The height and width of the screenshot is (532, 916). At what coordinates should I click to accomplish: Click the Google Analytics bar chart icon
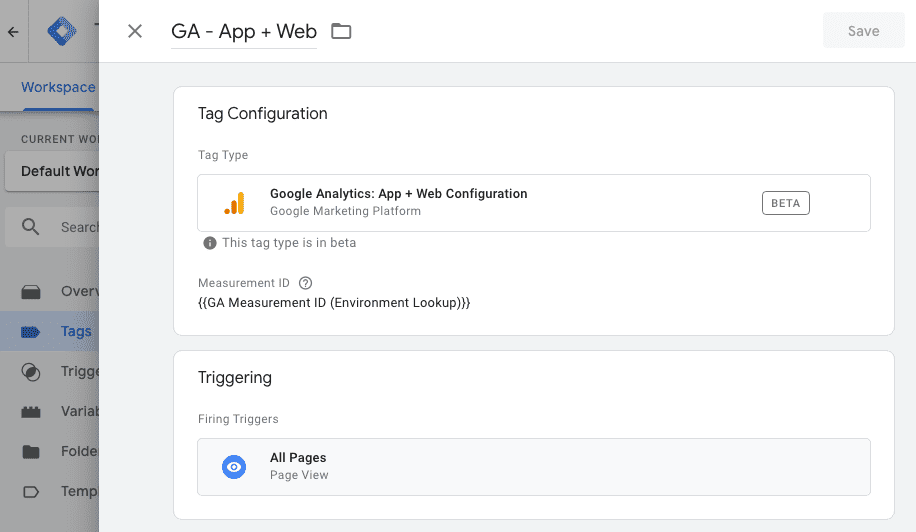click(x=234, y=203)
